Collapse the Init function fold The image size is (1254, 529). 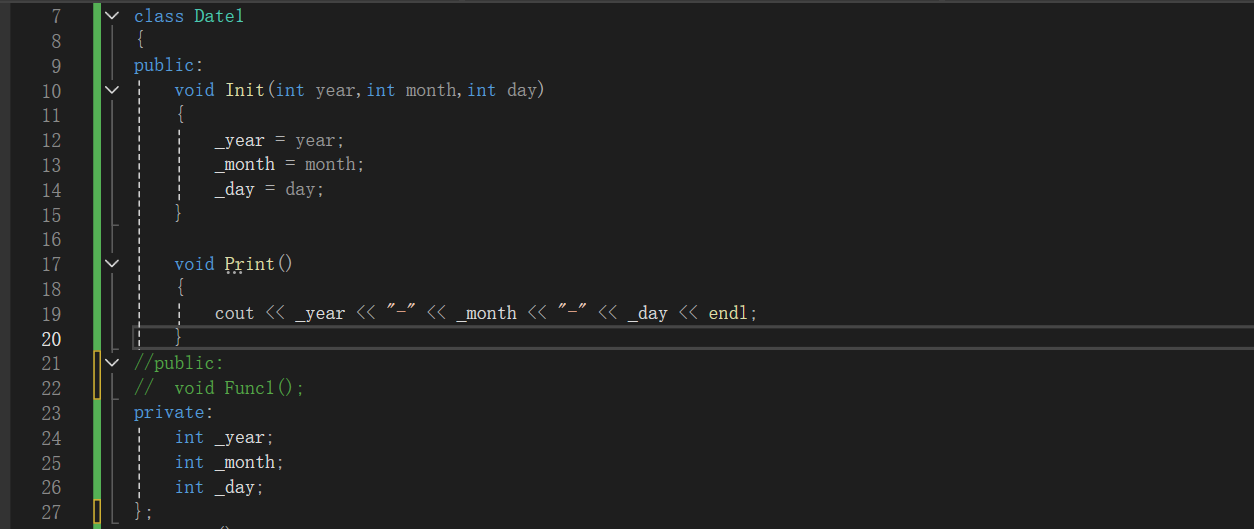tap(111, 90)
